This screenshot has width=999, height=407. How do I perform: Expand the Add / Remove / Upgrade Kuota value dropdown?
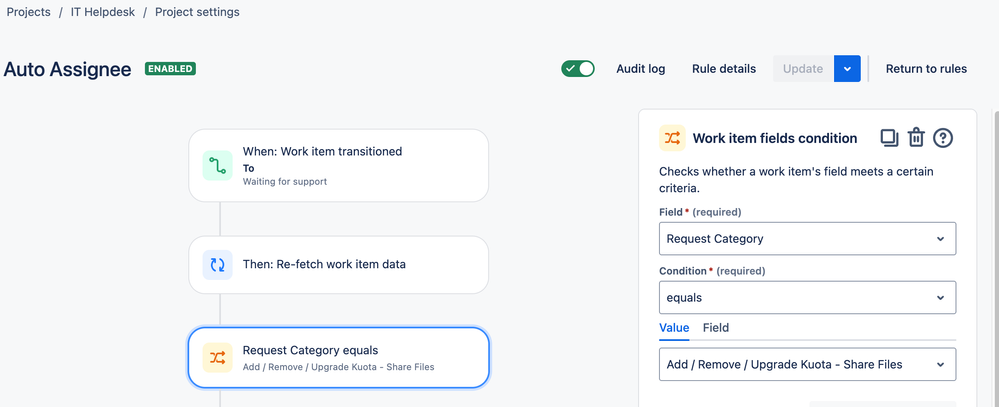808,364
